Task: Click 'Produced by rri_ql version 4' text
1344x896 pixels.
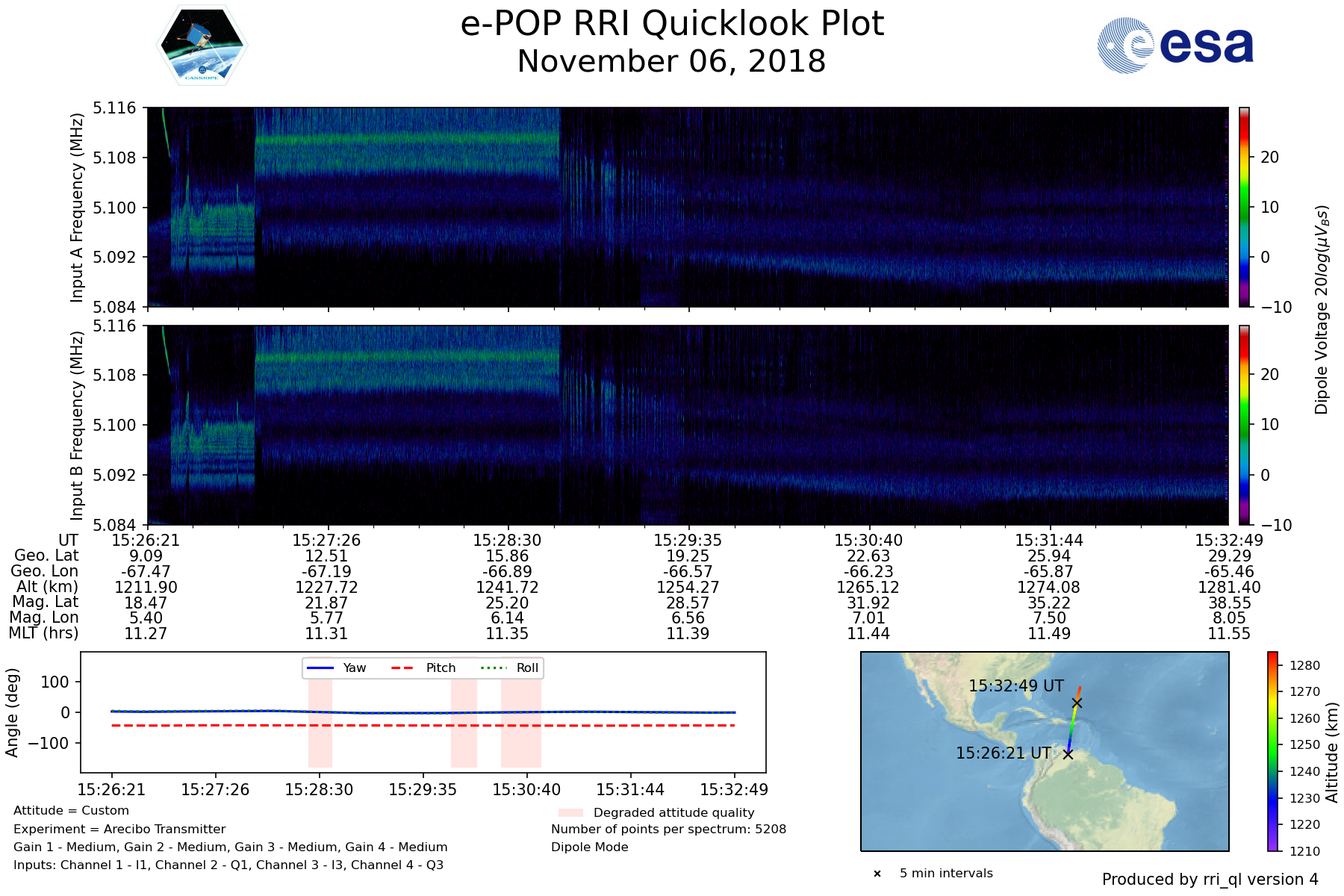Action: [1210, 880]
